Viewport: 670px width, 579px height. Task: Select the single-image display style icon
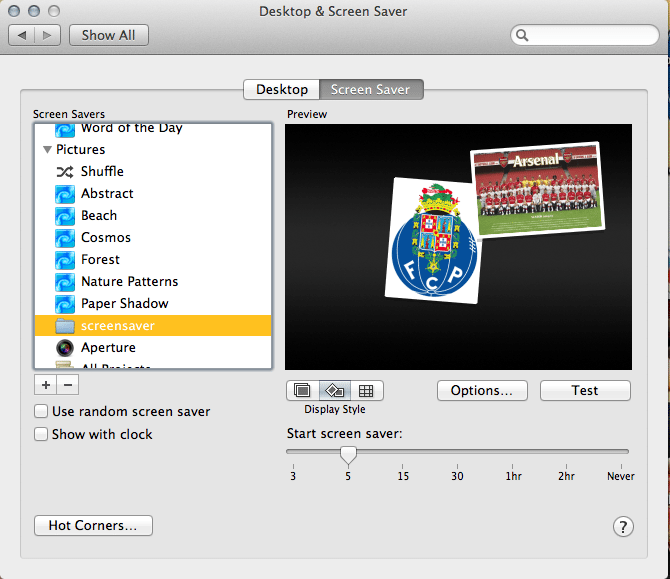point(303,390)
